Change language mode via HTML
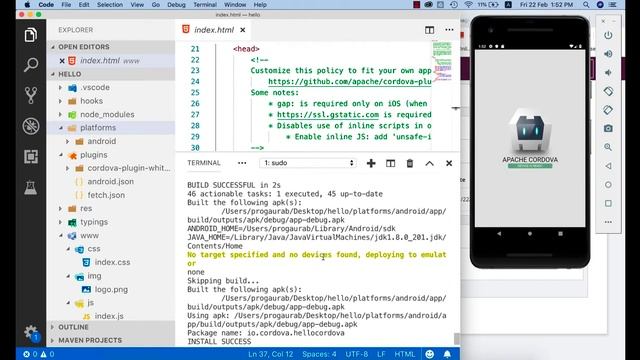This screenshot has height=360, width=640. click(x=404, y=354)
